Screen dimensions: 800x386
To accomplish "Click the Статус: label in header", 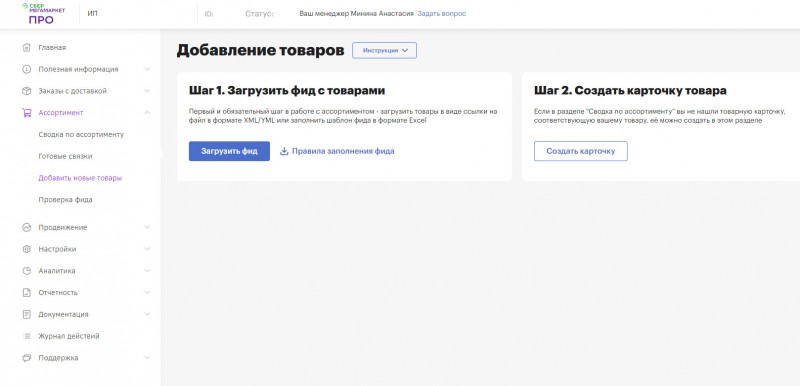I will click(259, 14).
